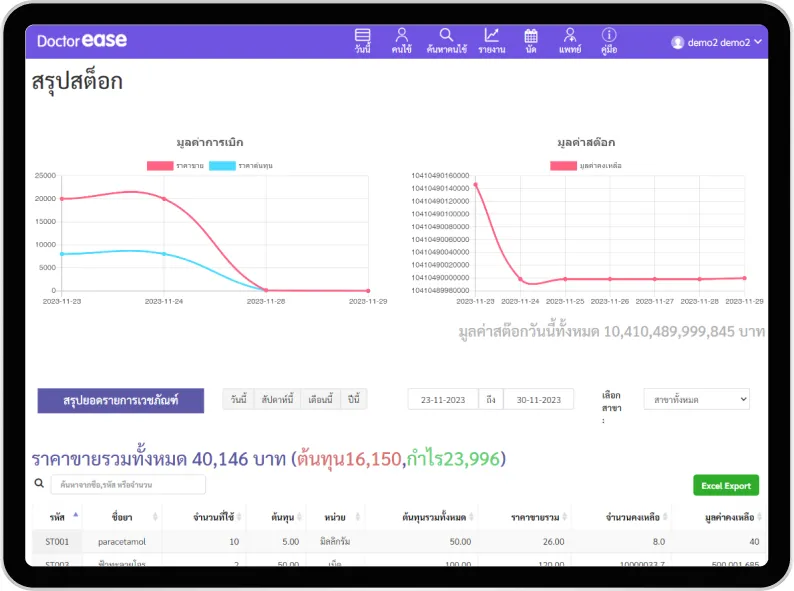Select the เดือนนี้ (this month) filter tab
Screen dimensions: 794x591
click(x=320, y=399)
